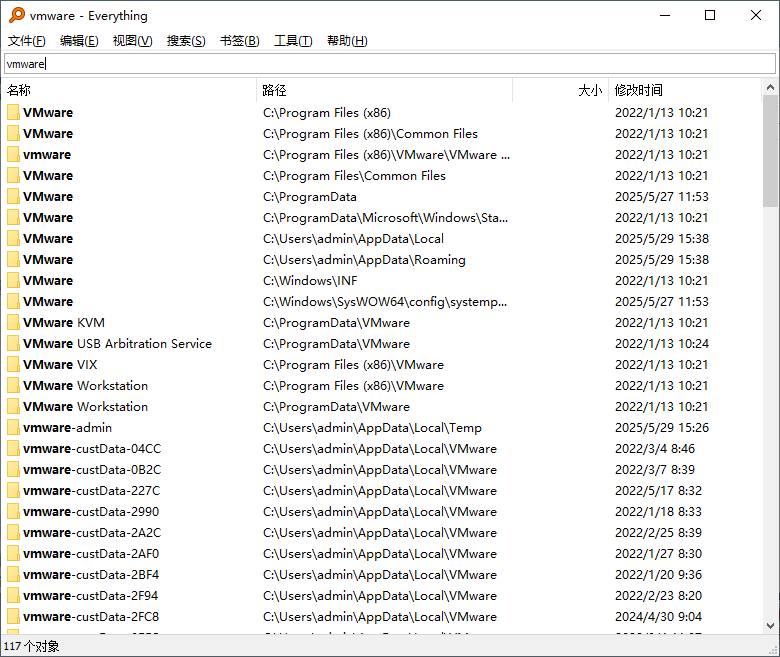Image resolution: width=780 pixels, height=657 pixels.
Task: Click folder icon of vmware-custData-04CC
Action: point(13,449)
